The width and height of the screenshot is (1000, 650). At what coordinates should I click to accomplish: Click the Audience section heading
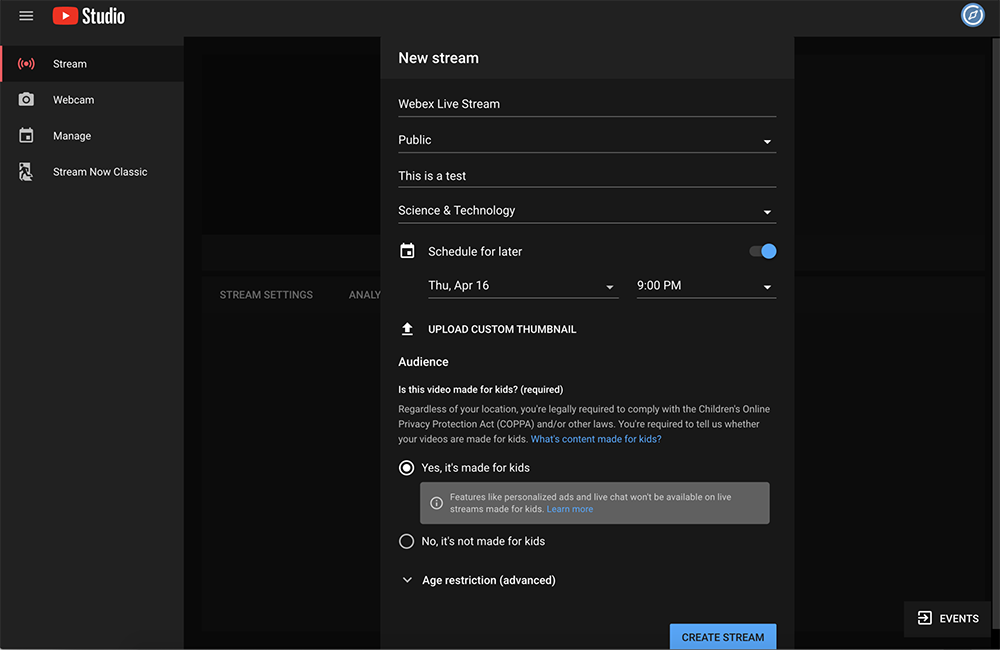point(423,362)
